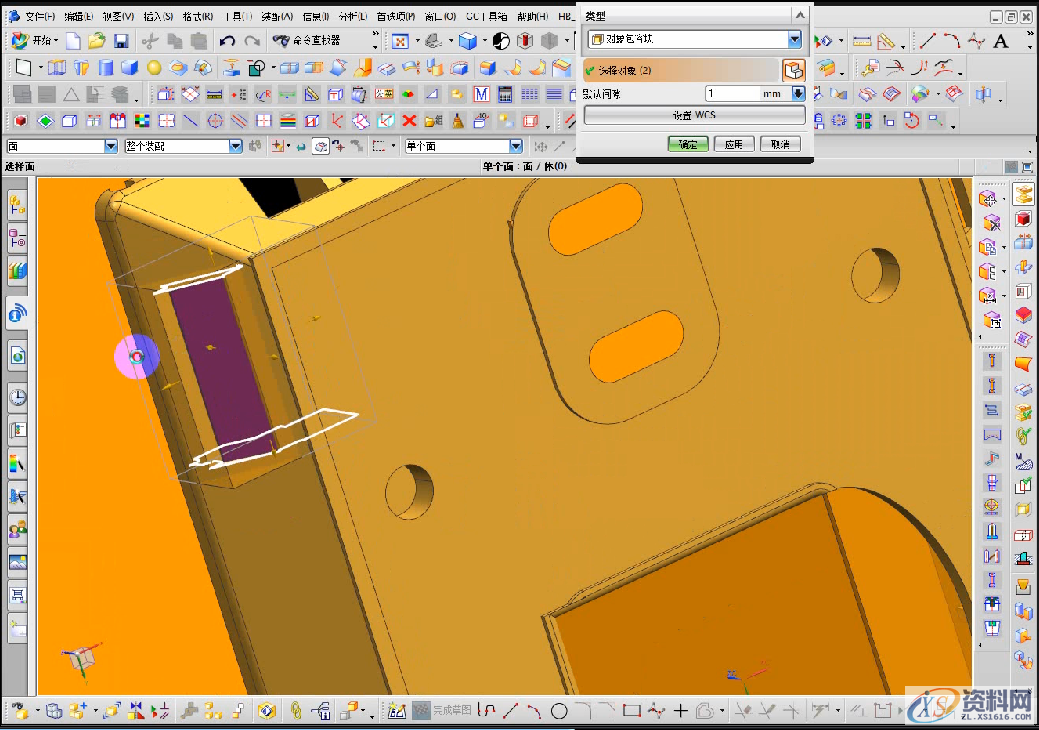Screen dimensions: 1039x730
Task: Open file with the yellow folder icon
Action: pos(97,41)
